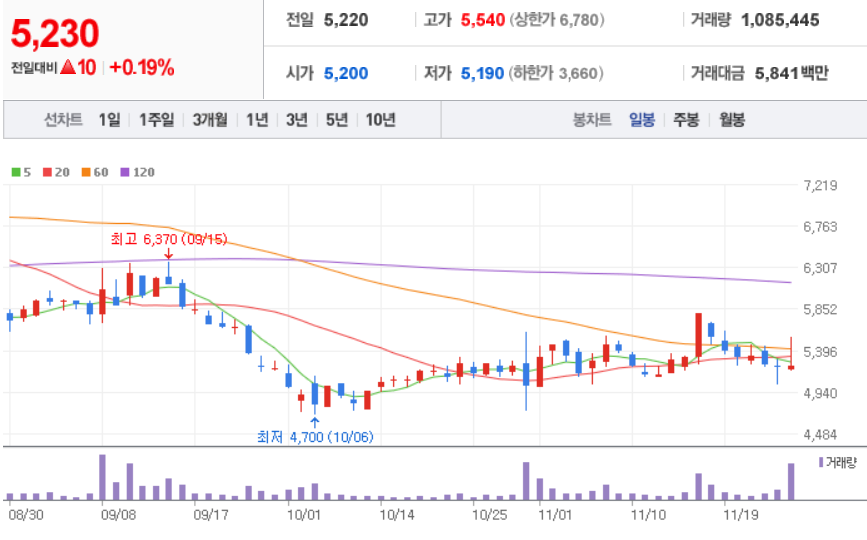The height and width of the screenshot is (540, 867).
Task: Switch line chart to 1년
Action: (x=257, y=119)
